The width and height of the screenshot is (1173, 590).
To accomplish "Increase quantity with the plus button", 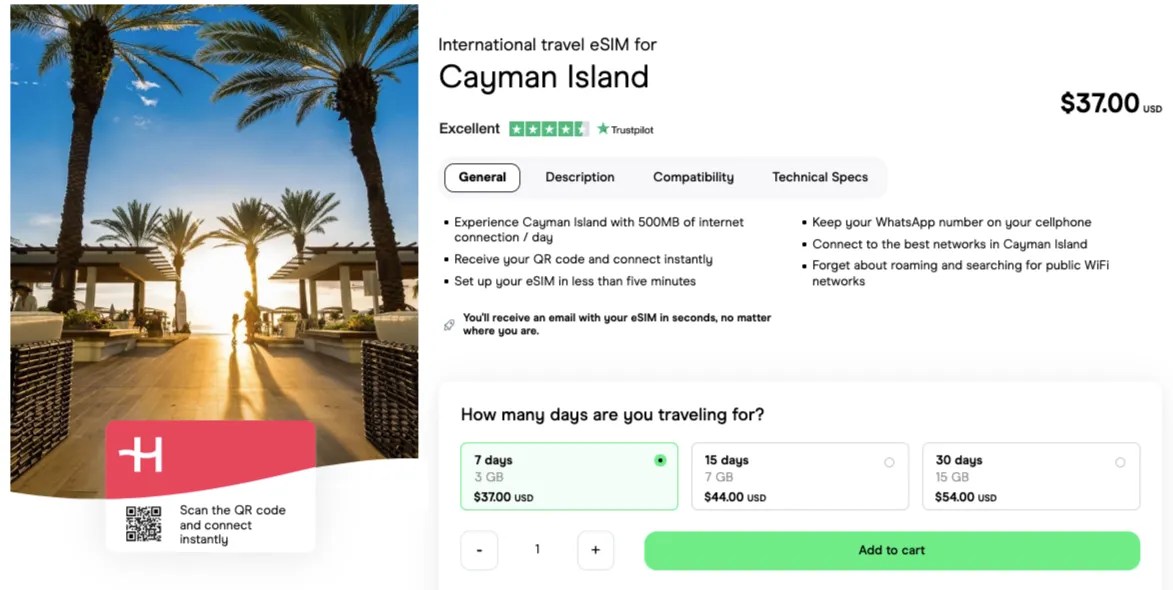I will point(595,550).
